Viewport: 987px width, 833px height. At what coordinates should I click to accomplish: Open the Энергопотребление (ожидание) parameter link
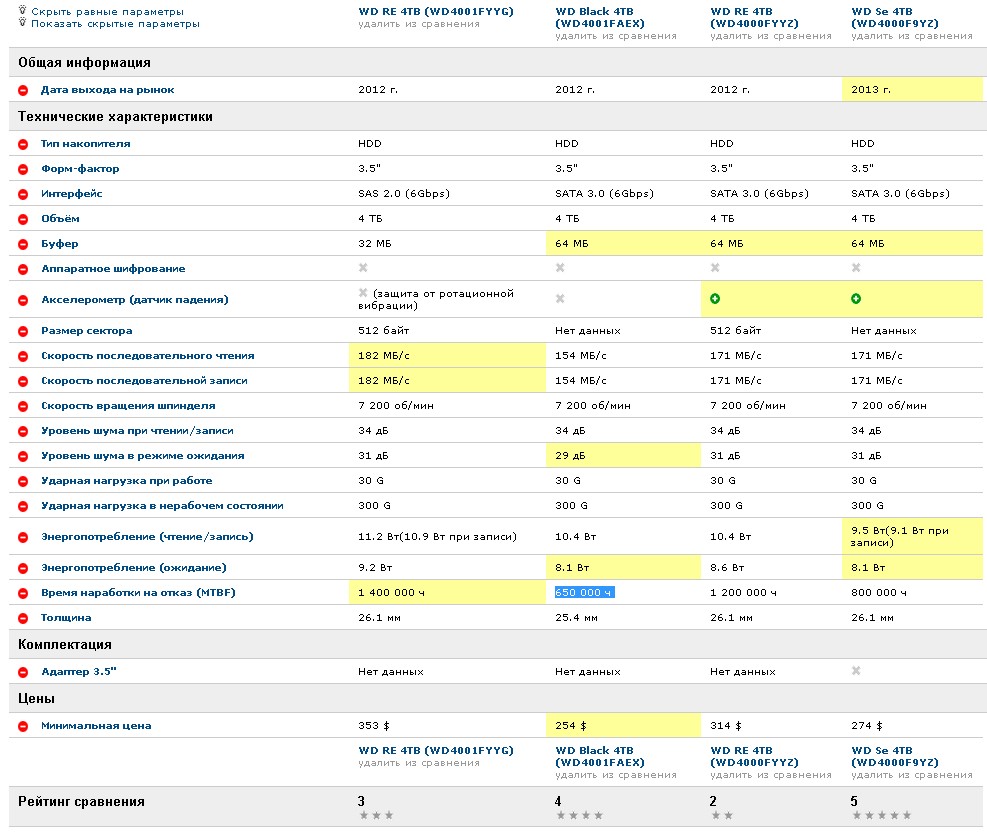point(133,568)
